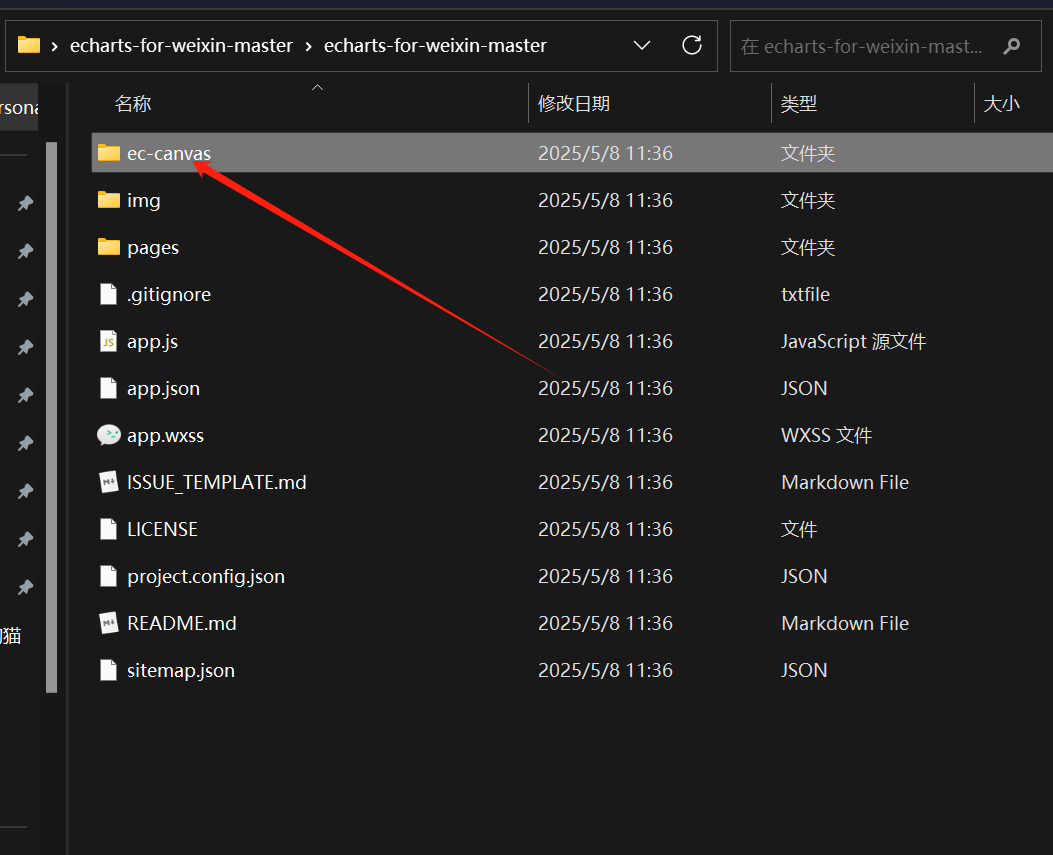Select the img folder name

pyautogui.click(x=144, y=200)
